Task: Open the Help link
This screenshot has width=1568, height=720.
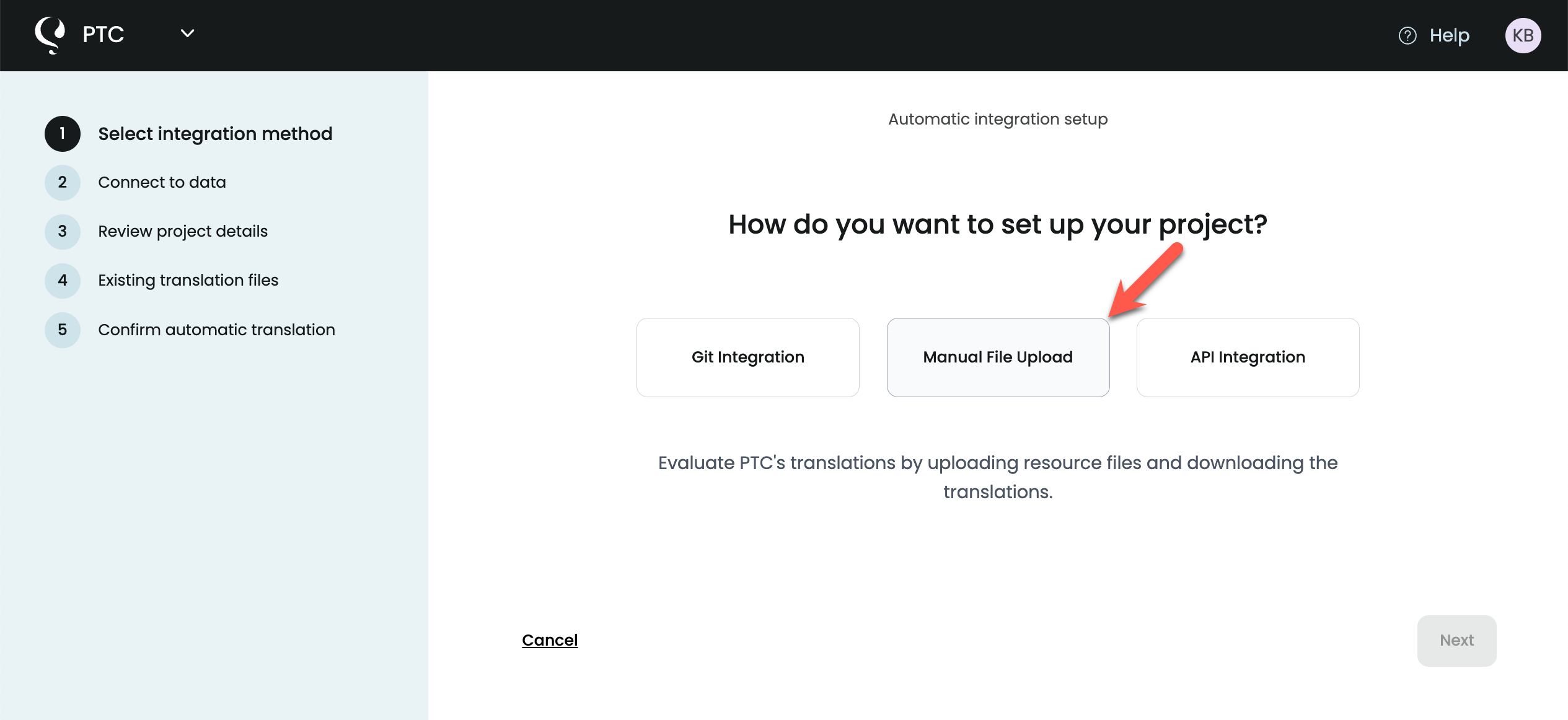Action: click(1449, 36)
